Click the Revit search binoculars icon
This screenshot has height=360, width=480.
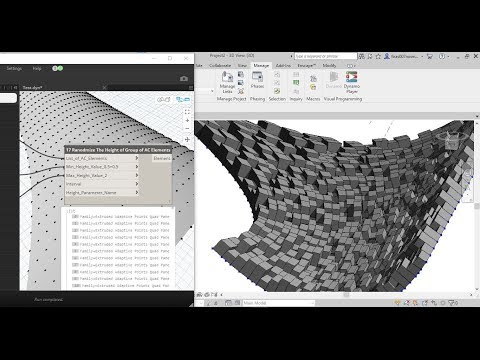(362, 56)
